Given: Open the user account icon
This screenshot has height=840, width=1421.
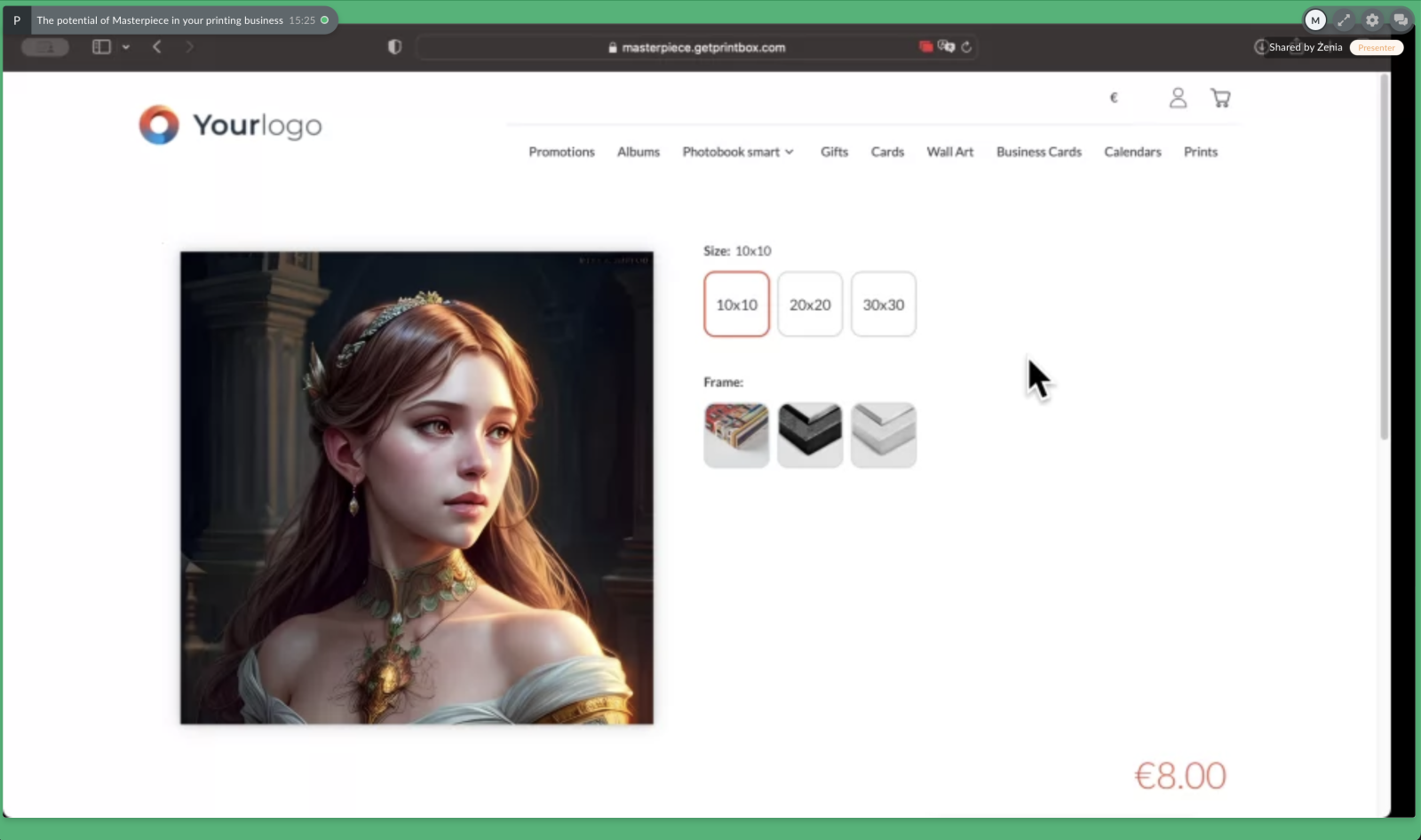Looking at the screenshot, I should (1178, 98).
